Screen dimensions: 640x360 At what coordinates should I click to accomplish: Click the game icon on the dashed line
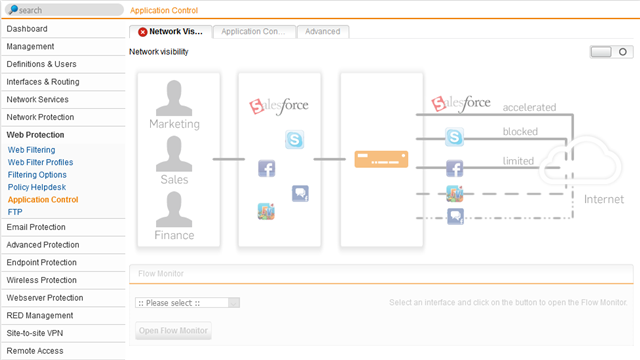point(455,193)
